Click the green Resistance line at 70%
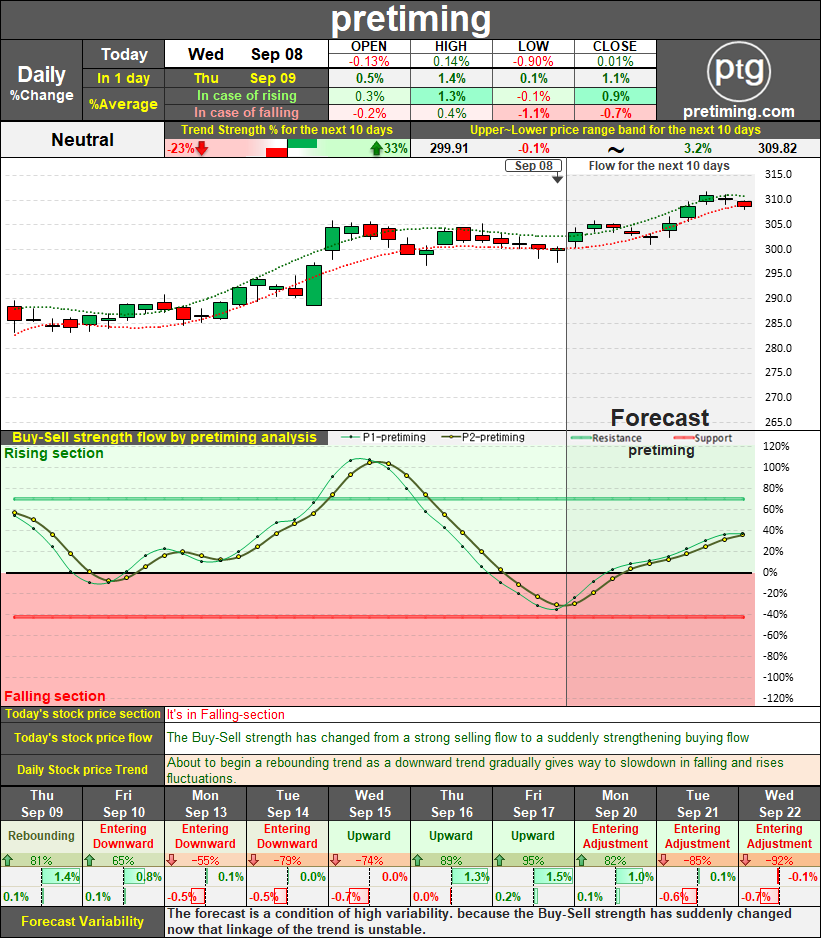Image resolution: width=821 pixels, height=938 pixels. pyautogui.click(x=379, y=499)
